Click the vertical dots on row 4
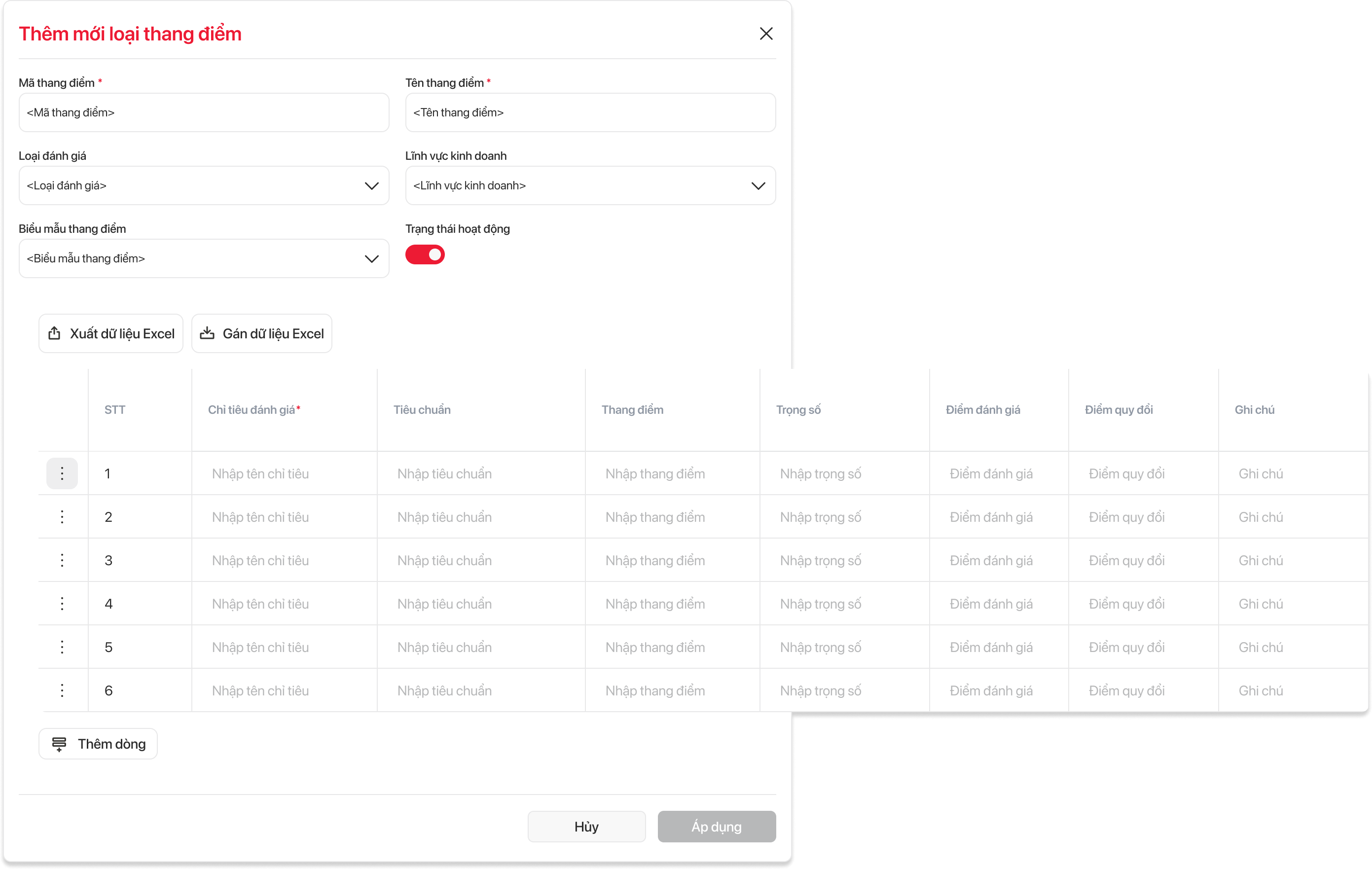The width and height of the screenshot is (1372, 869). [62, 604]
